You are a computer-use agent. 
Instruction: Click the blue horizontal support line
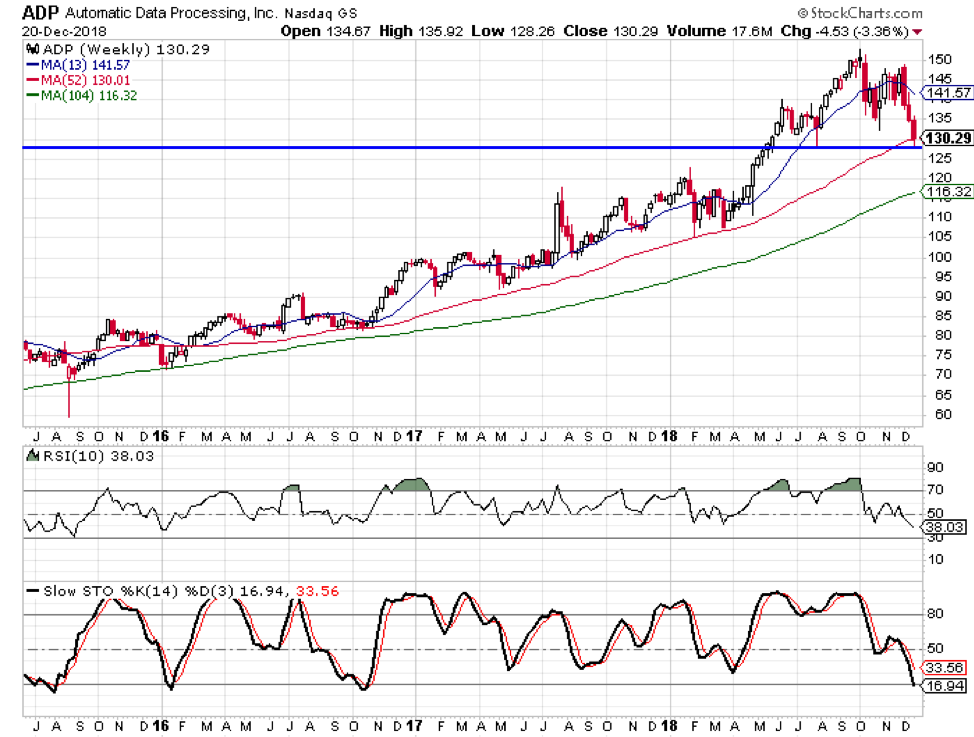point(472,147)
